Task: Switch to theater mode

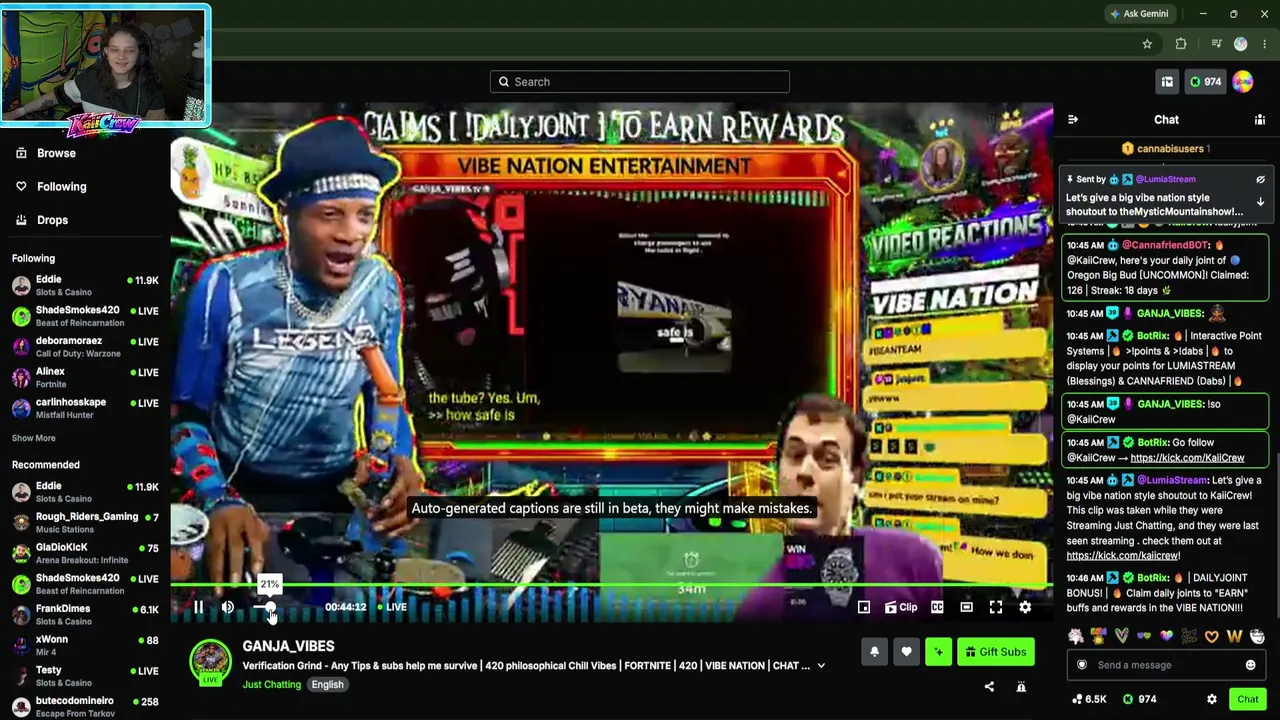Action: [966, 607]
